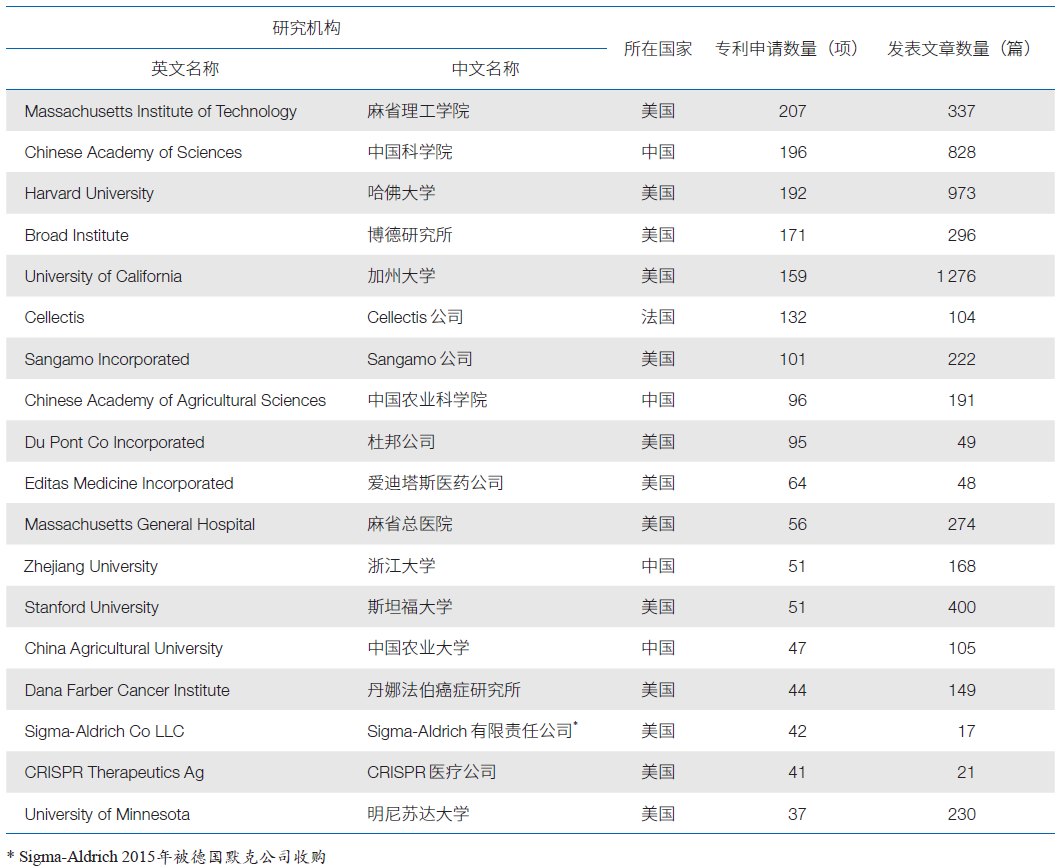Click Stanford University's article count 400

point(961,607)
